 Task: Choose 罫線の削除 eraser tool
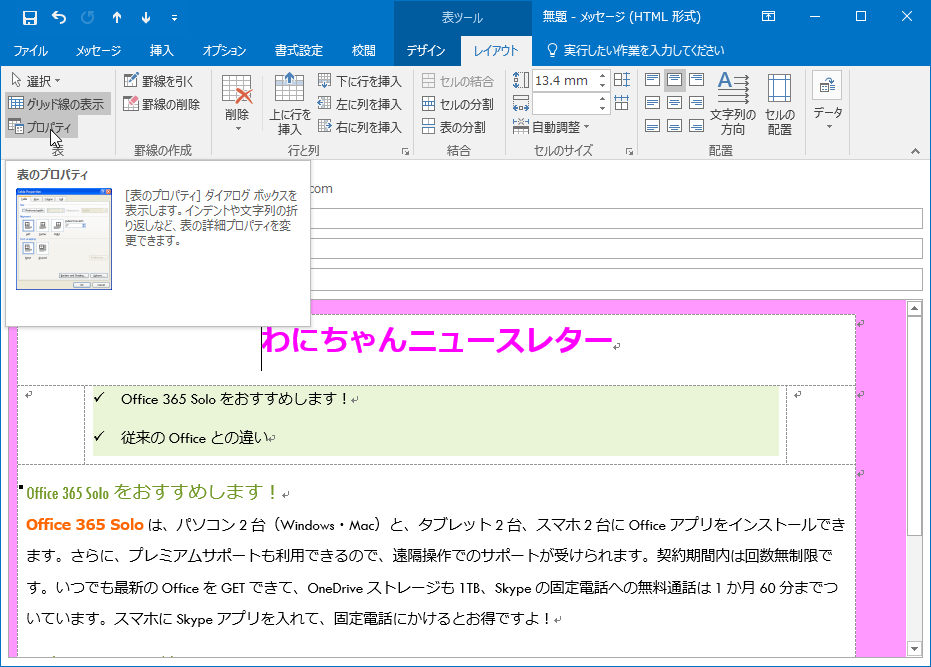[x=162, y=104]
